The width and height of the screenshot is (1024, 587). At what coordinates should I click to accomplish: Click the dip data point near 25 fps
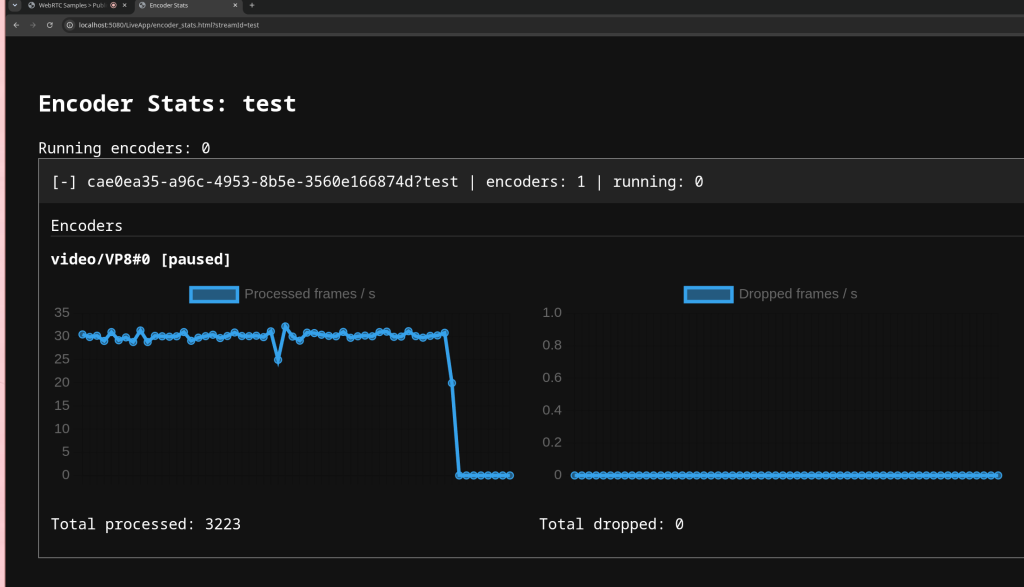(x=278, y=360)
